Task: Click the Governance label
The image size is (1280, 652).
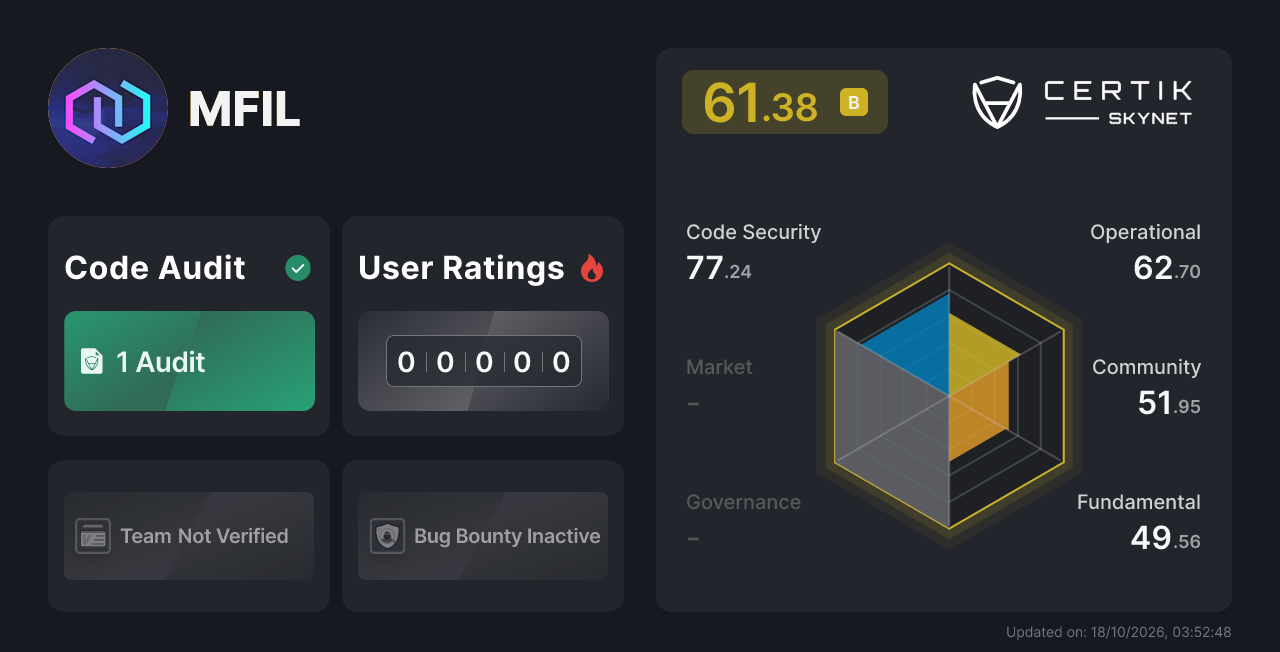Action: [743, 502]
